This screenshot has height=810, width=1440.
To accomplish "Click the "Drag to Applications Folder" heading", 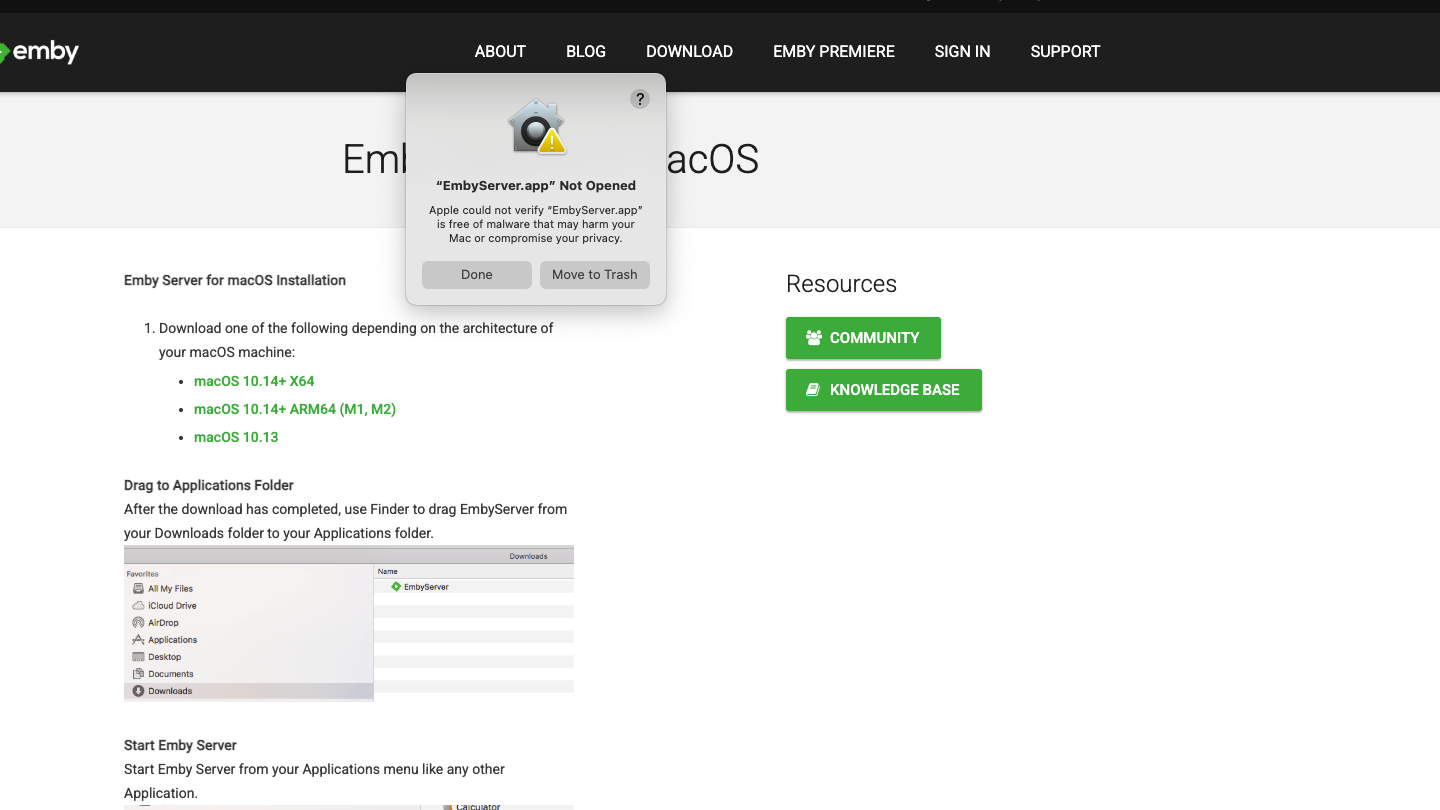I will 209,485.
